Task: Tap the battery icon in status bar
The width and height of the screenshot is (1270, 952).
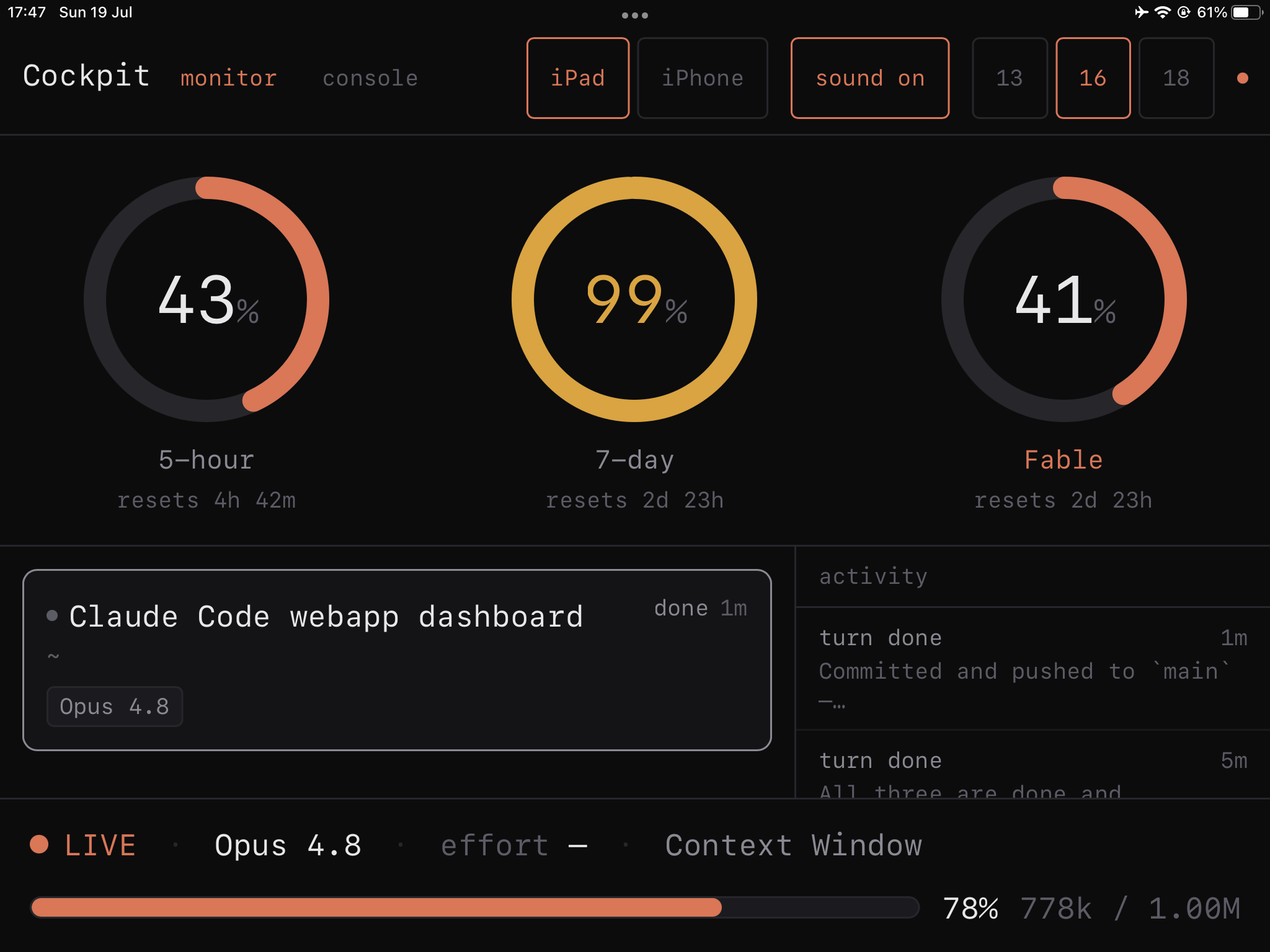Action: tap(1246, 12)
